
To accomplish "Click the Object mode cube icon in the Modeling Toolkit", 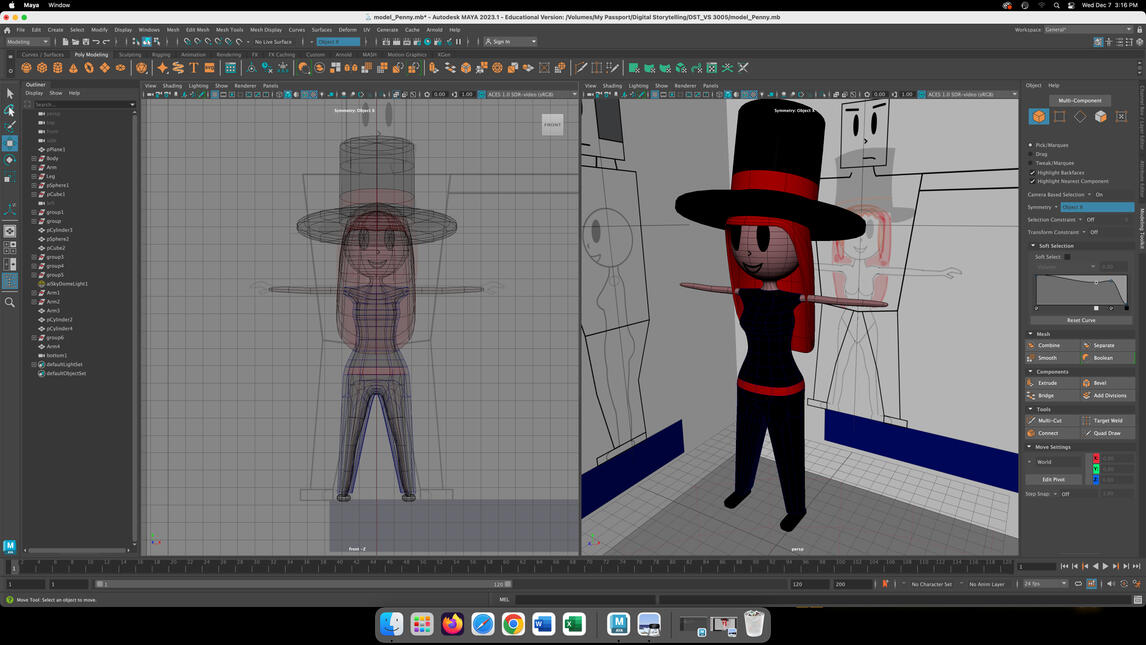I will 1038,116.
